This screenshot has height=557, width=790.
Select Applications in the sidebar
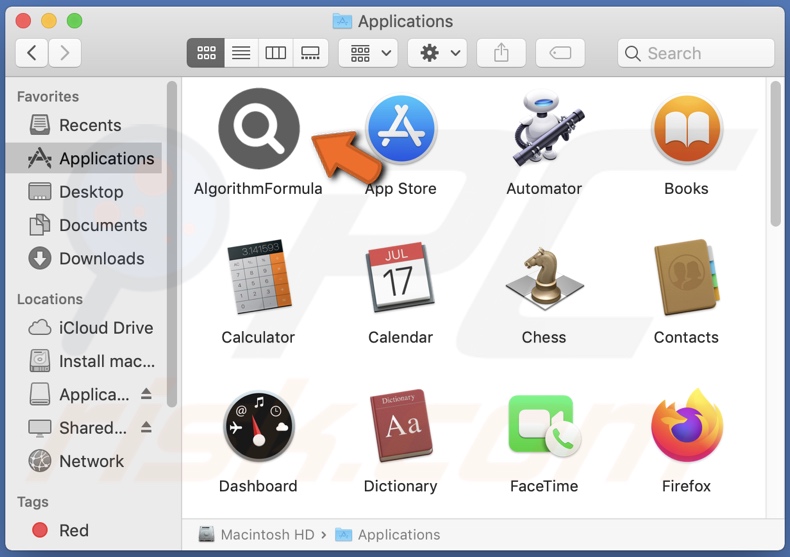tap(84, 158)
